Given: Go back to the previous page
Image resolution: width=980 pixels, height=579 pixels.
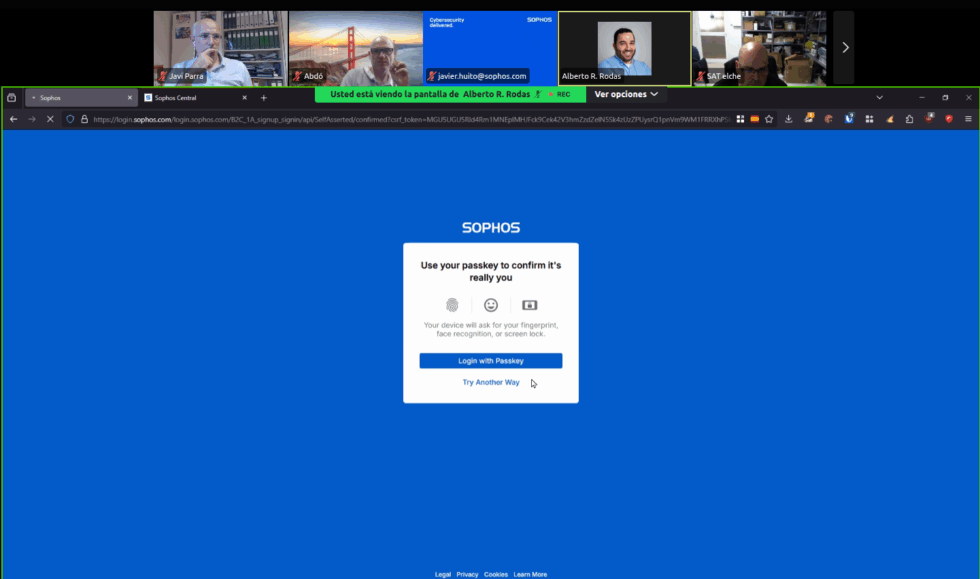Looking at the screenshot, I should pyautogui.click(x=13, y=119).
